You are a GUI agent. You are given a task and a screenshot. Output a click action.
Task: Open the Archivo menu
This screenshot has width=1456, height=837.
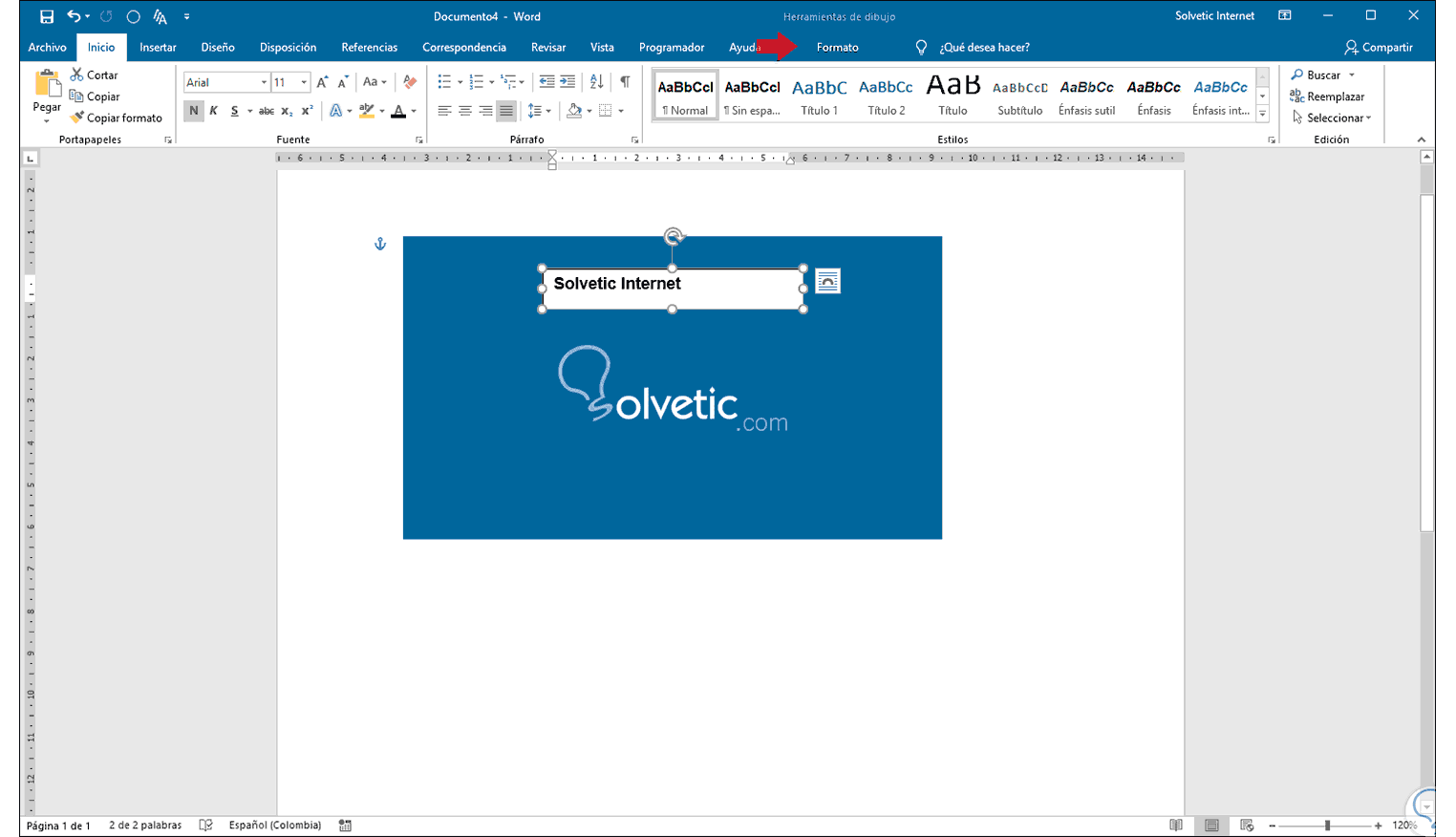pyautogui.click(x=47, y=47)
